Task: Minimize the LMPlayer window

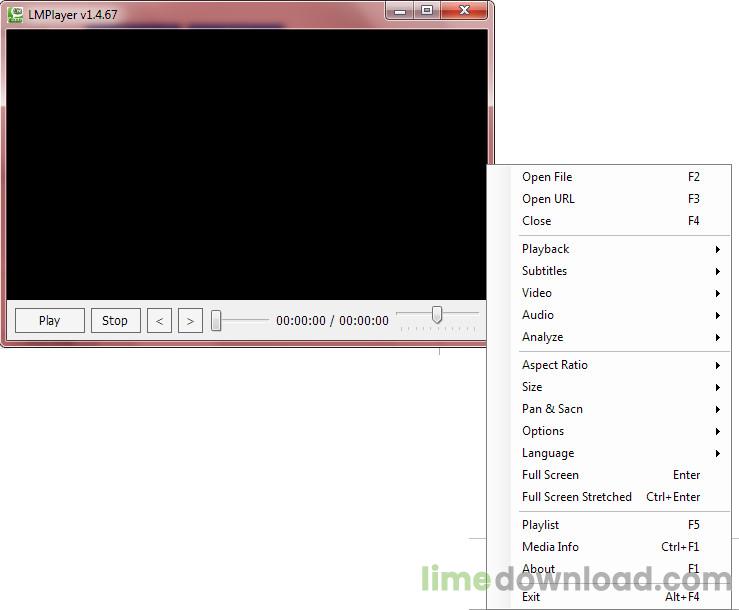Action: pyautogui.click(x=400, y=10)
